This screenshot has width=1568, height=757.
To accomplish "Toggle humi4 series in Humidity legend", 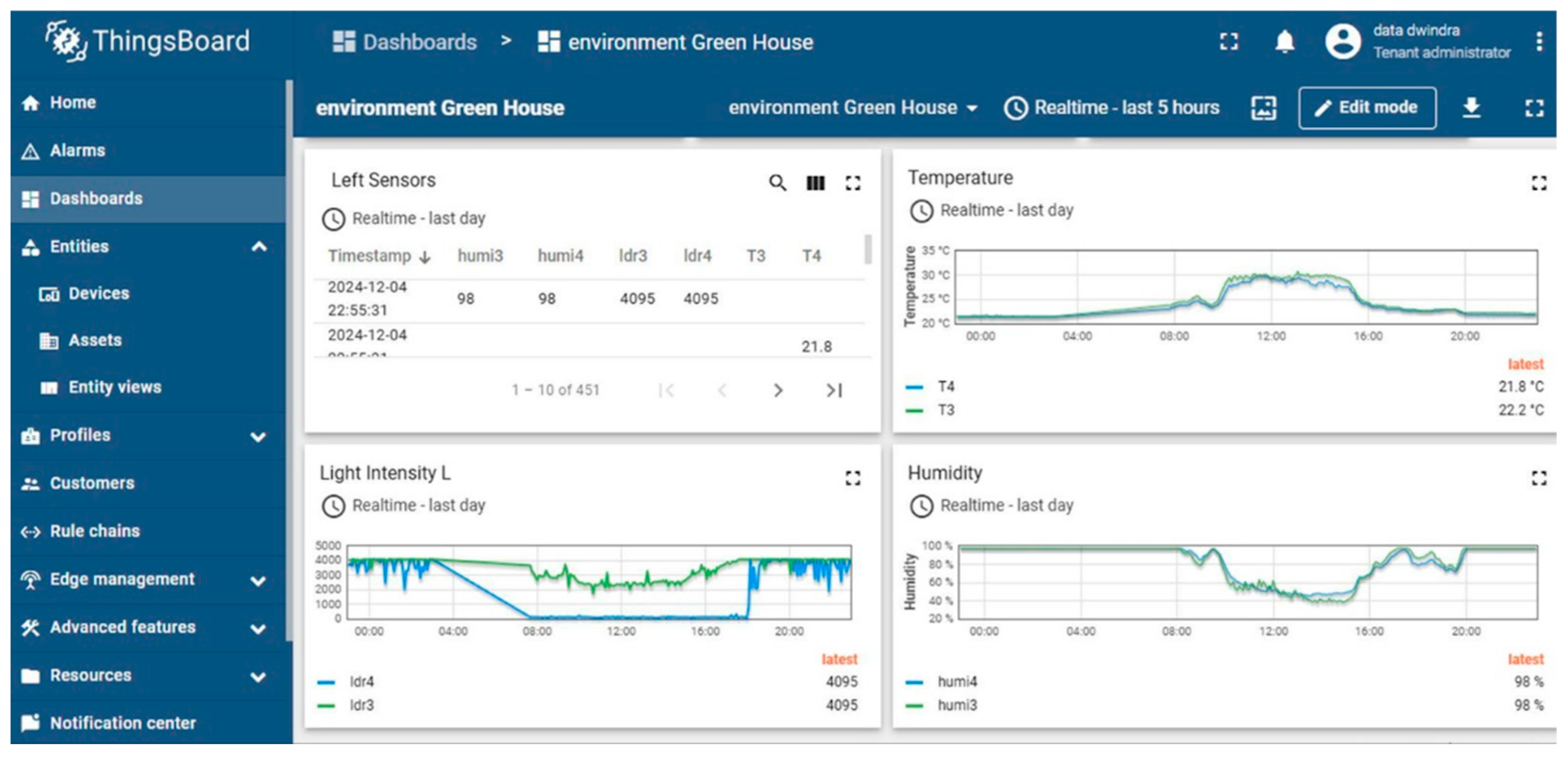I will pos(956,682).
